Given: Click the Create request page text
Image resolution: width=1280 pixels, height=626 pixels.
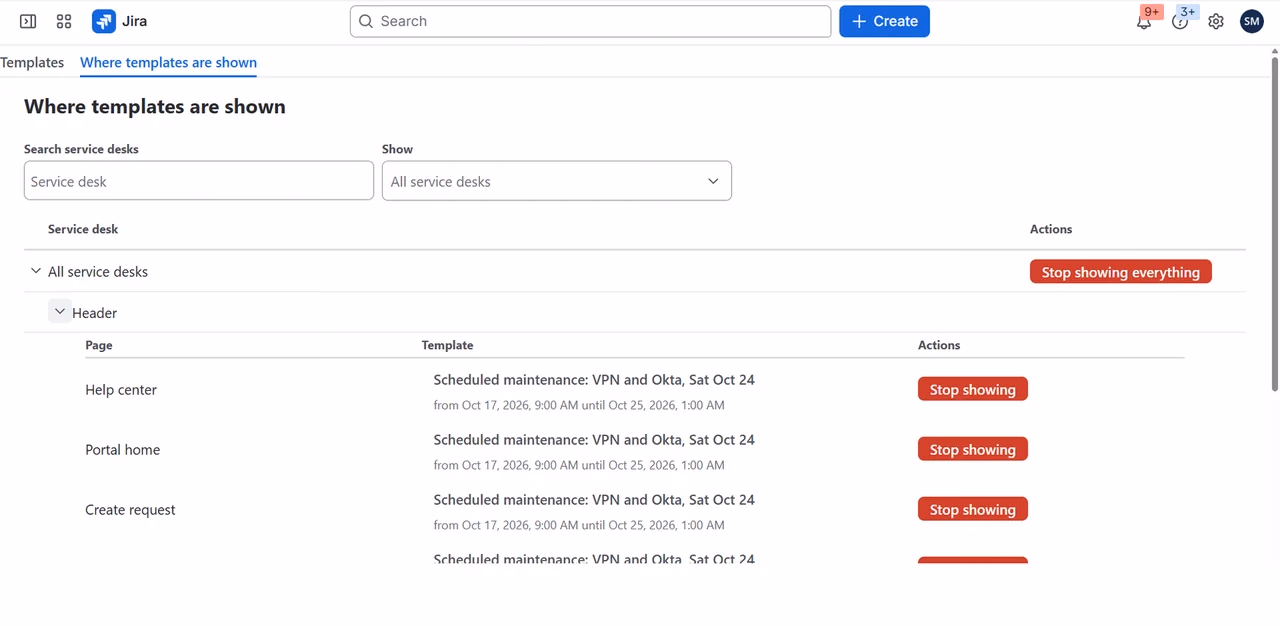Looking at the screenshot, I should pyautogui.click(x=130, y=510).
